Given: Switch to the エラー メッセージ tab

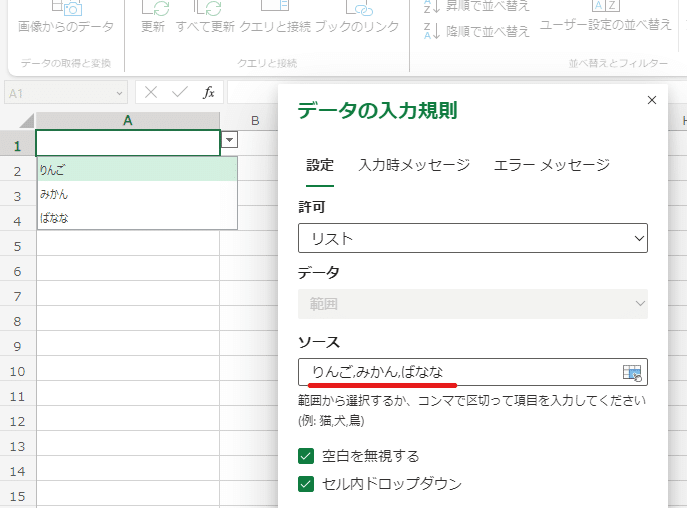Looking at the screenshot, I should coord(552,165).
